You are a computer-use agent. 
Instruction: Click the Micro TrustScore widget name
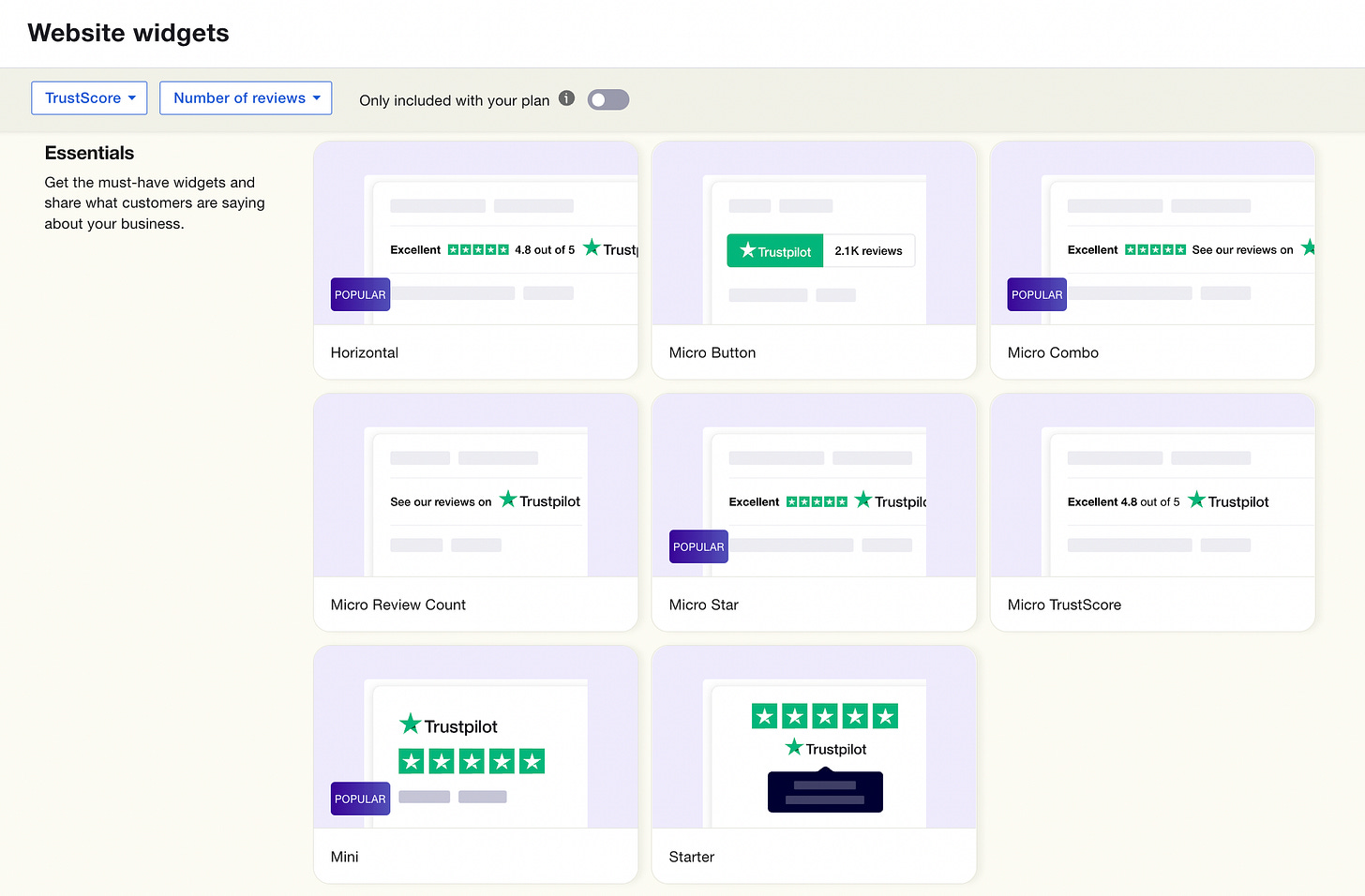[1064, 605]
